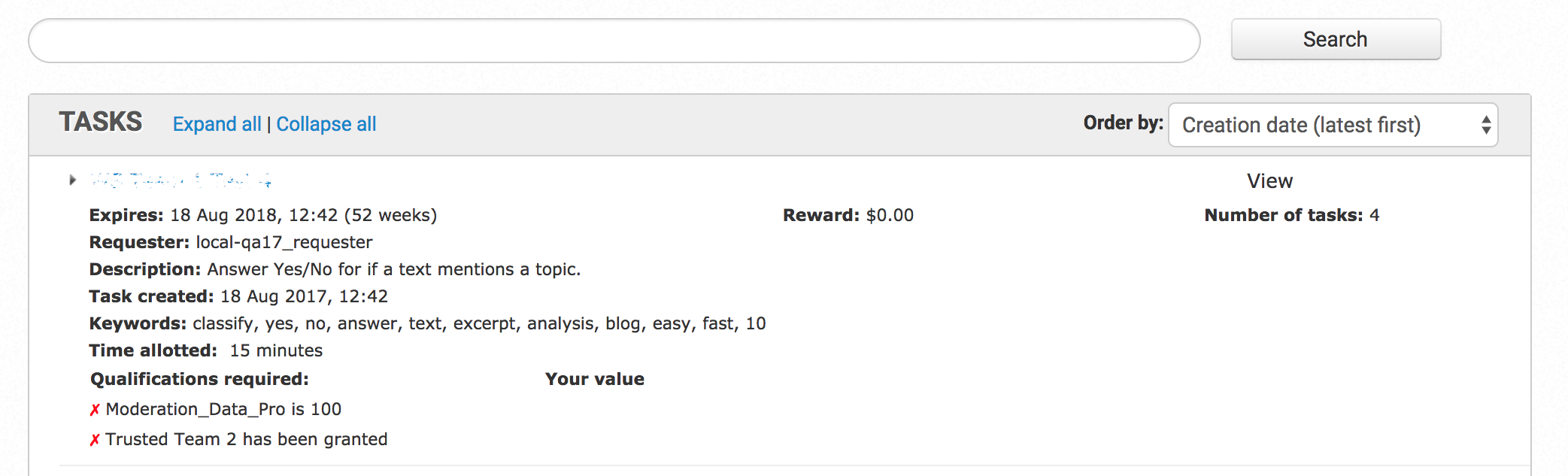Click the requester name local-qa17_requester
This screenshot has height=476, width=1568.
(x=284, y=243)
